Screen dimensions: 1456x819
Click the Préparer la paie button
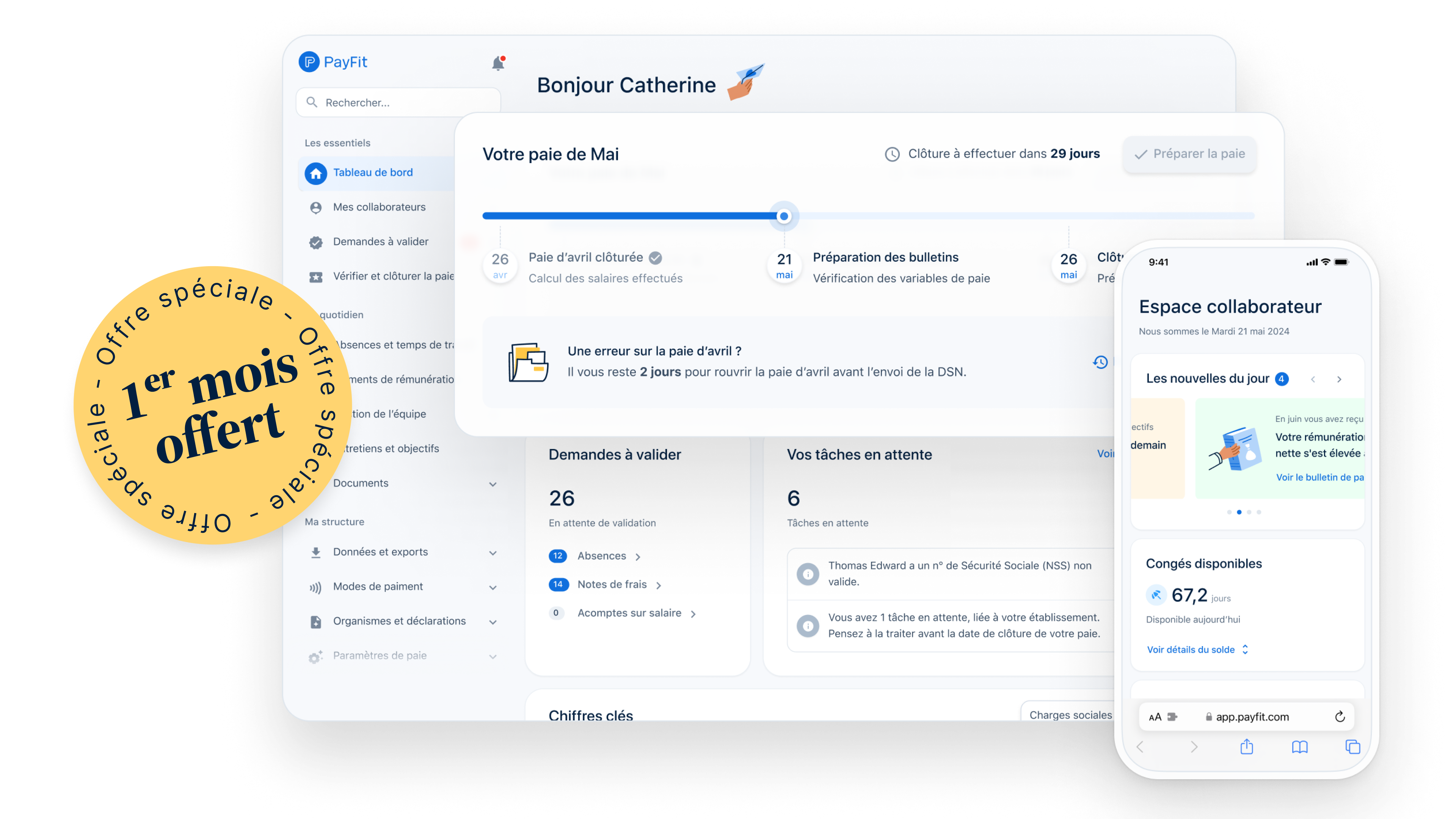pos(1189,154)
